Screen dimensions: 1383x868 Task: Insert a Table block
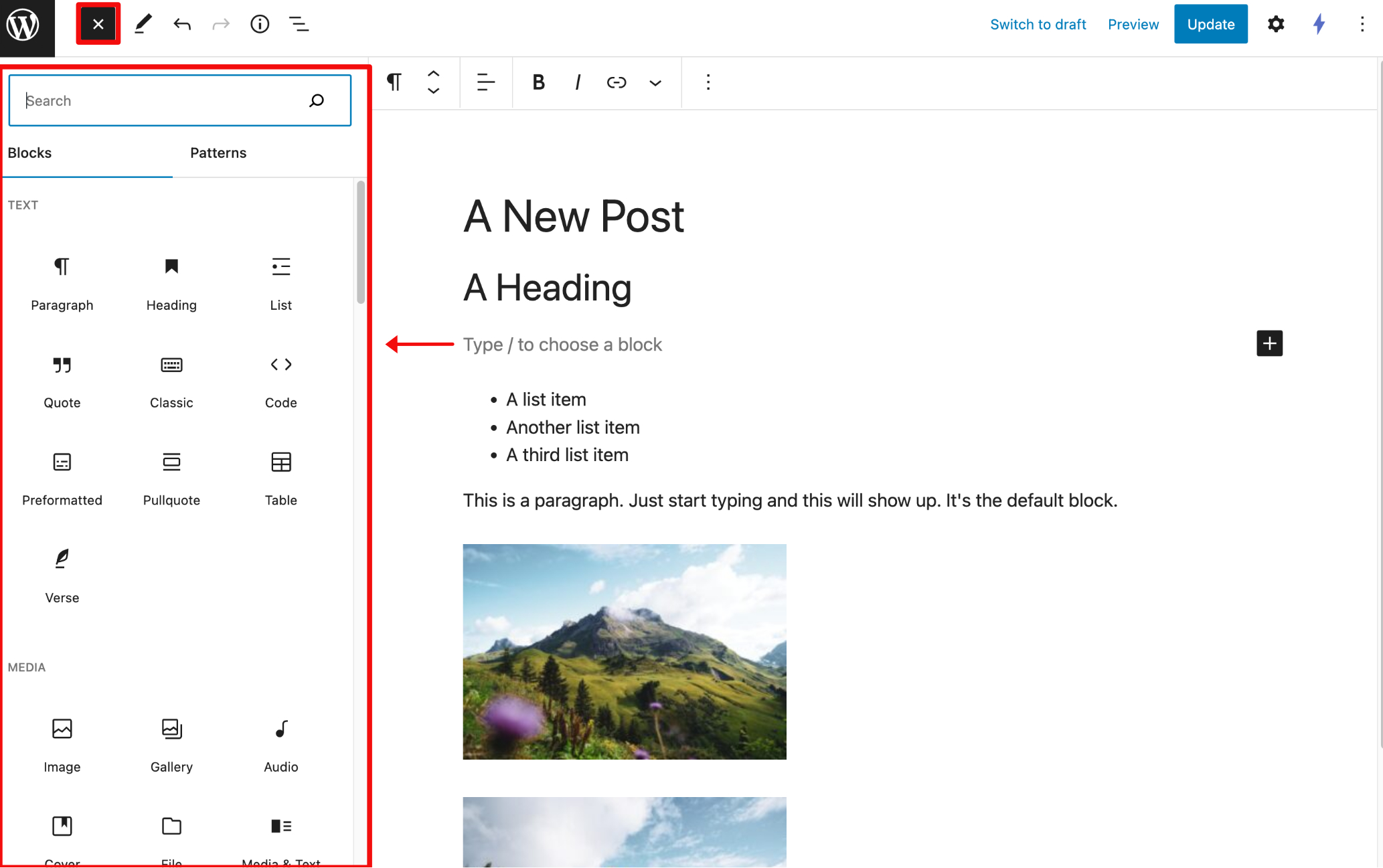pyautogui.click(x=281, y=479)
